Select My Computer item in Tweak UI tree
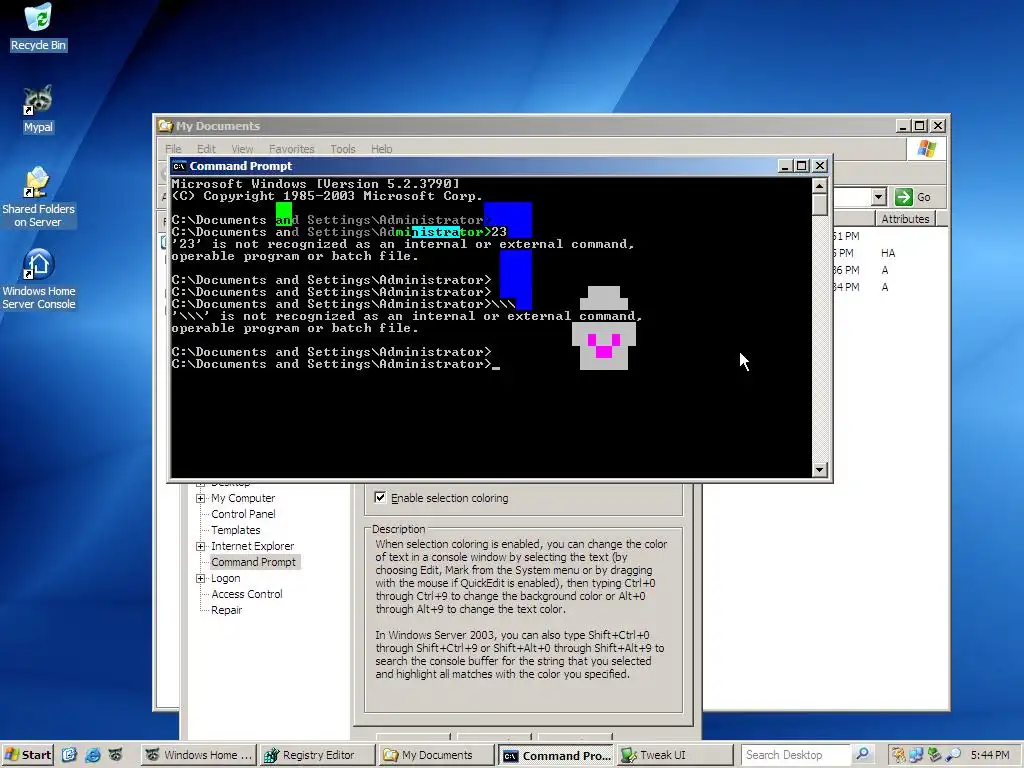 (x=243, y=498)
